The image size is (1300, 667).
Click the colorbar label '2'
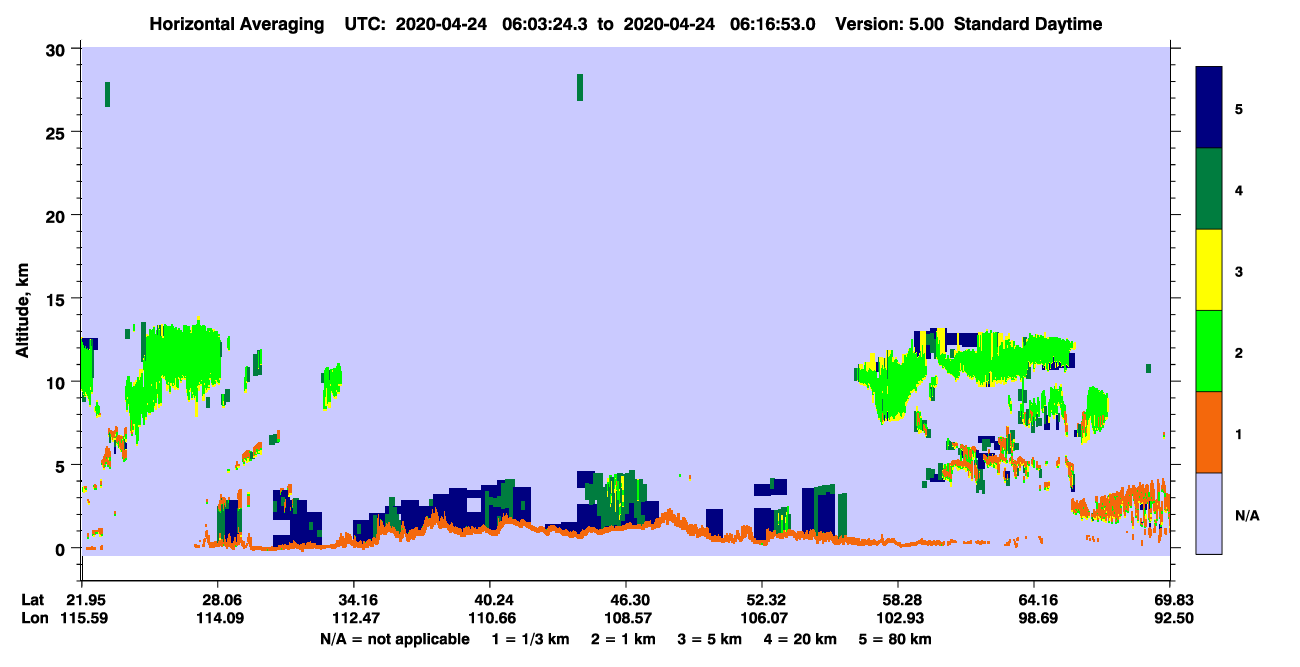coord(1239,353)
